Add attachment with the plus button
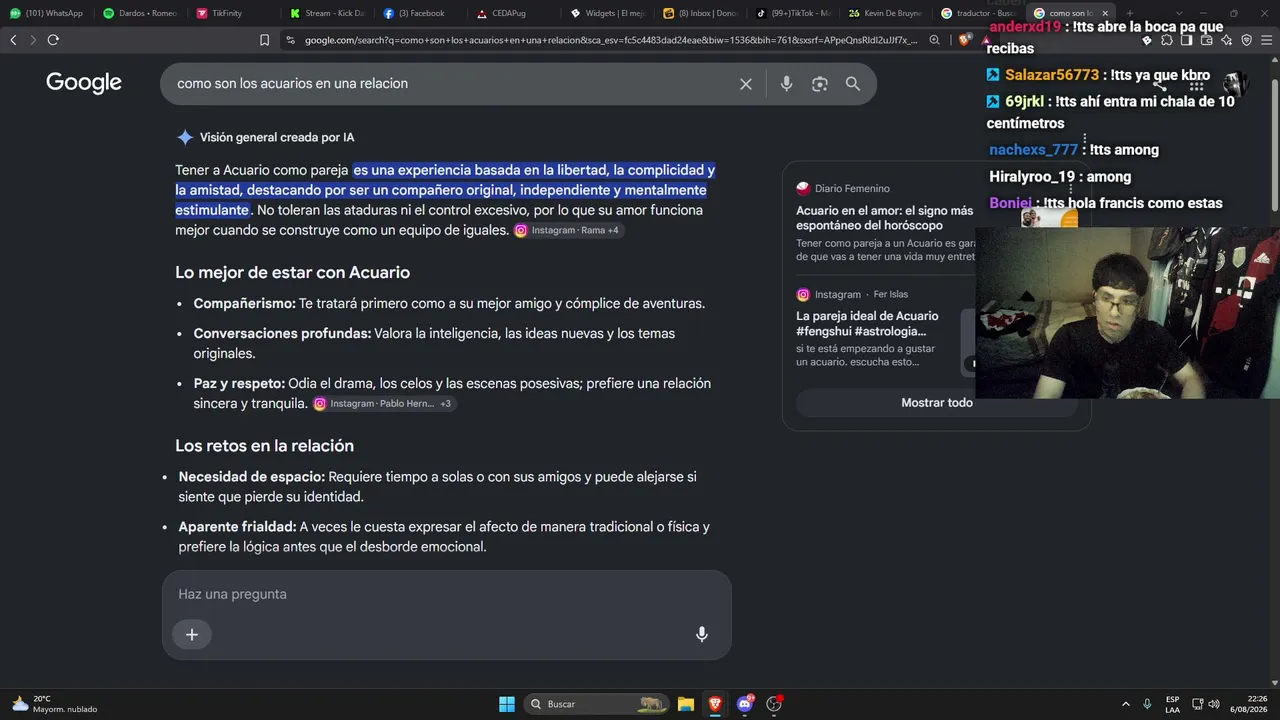Image resolution: width=1280 pixels, height=720 pixels. click(192, 634)
